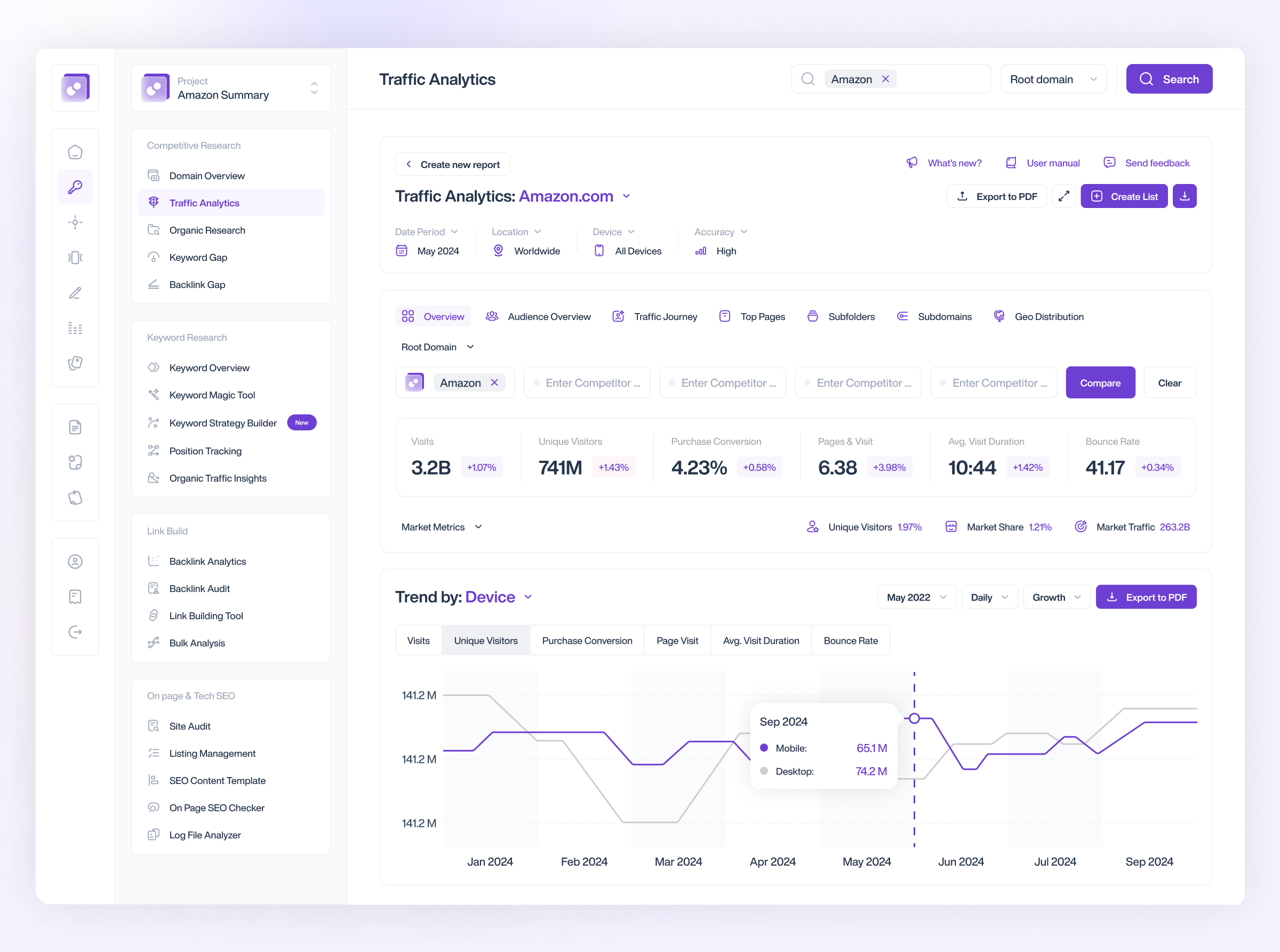The image size is (1280, 952).
Task: Click the chart marker circle on dashed line
Action: (x=914, y=718)
